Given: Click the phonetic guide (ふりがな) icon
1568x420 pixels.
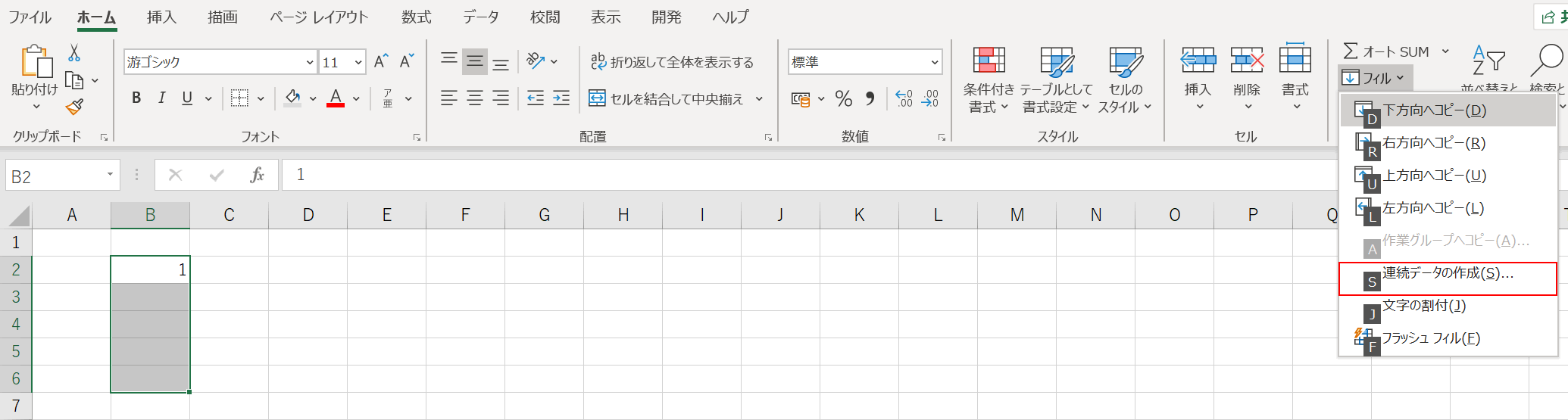Looking at the screenshot, I should [388, 98].
